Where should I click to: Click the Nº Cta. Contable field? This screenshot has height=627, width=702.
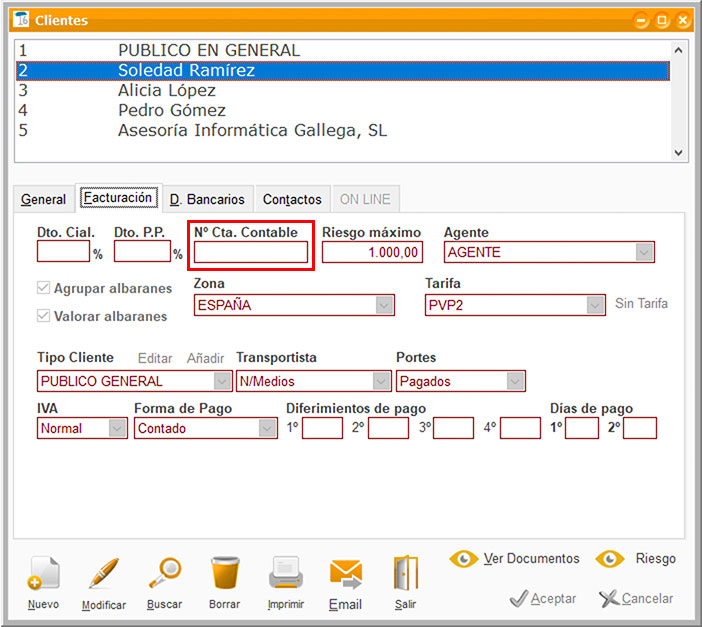coord(251,252)
